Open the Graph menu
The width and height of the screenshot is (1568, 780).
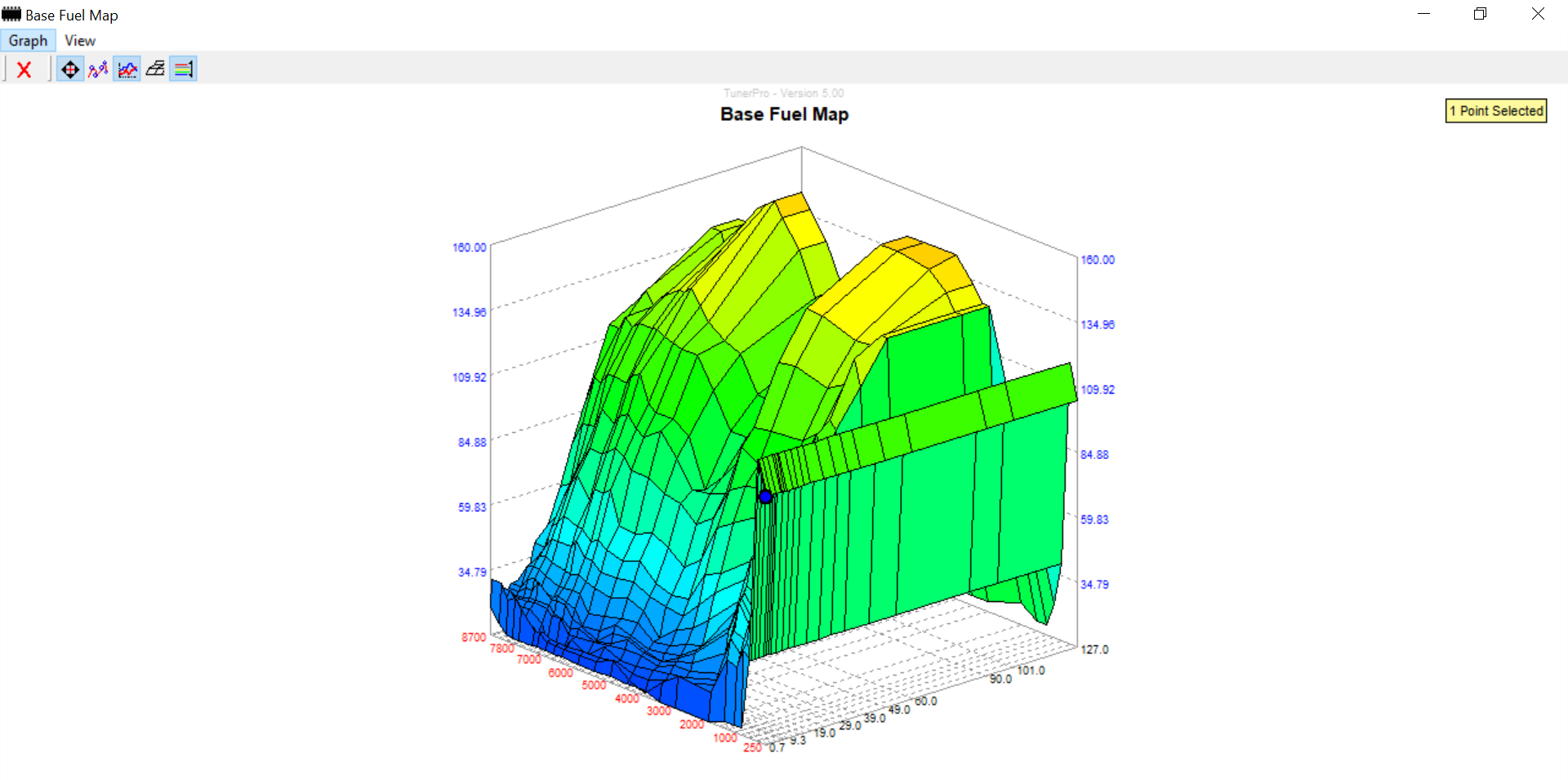[x=28, y=41]
